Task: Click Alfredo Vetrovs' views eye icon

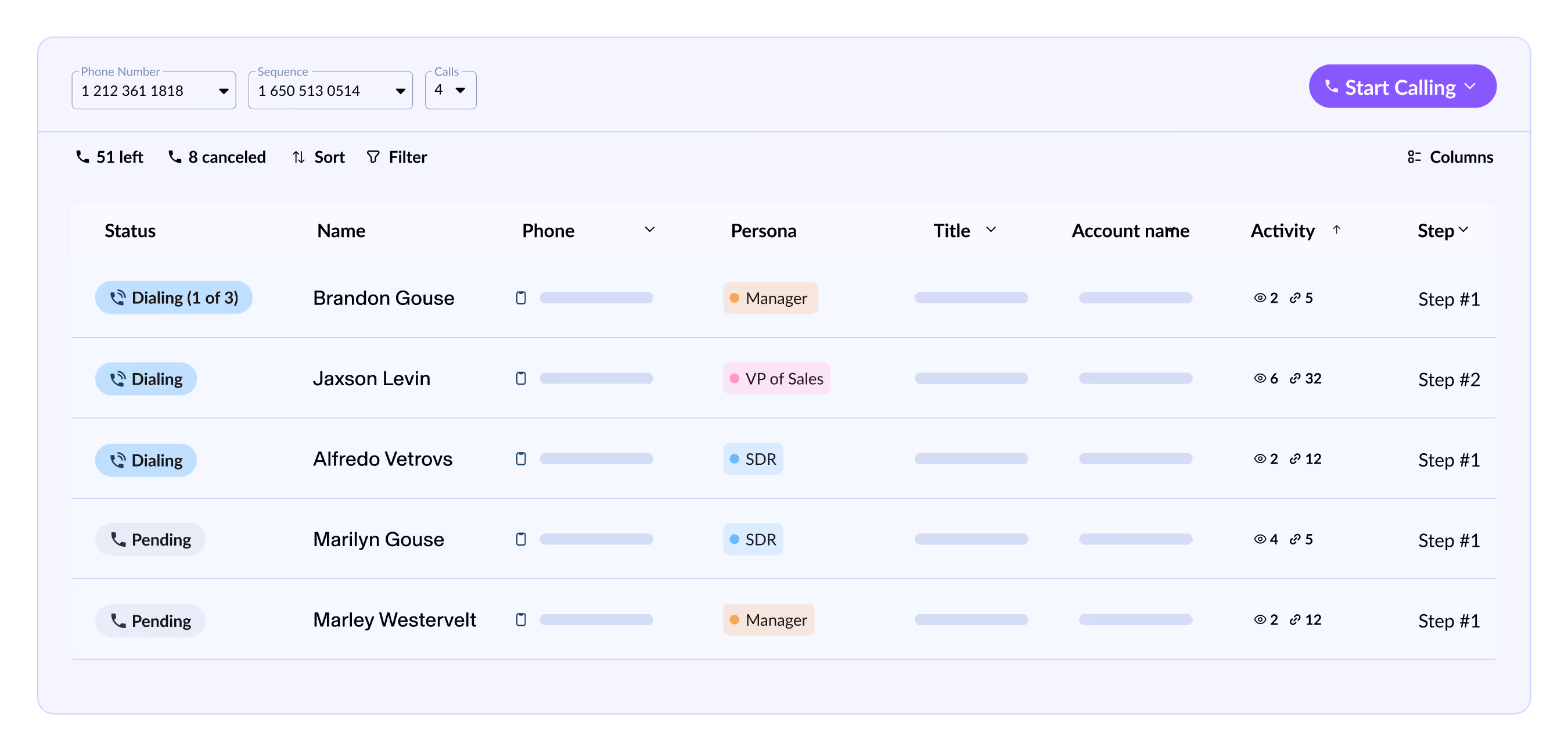Action: tap(1260, 459)
